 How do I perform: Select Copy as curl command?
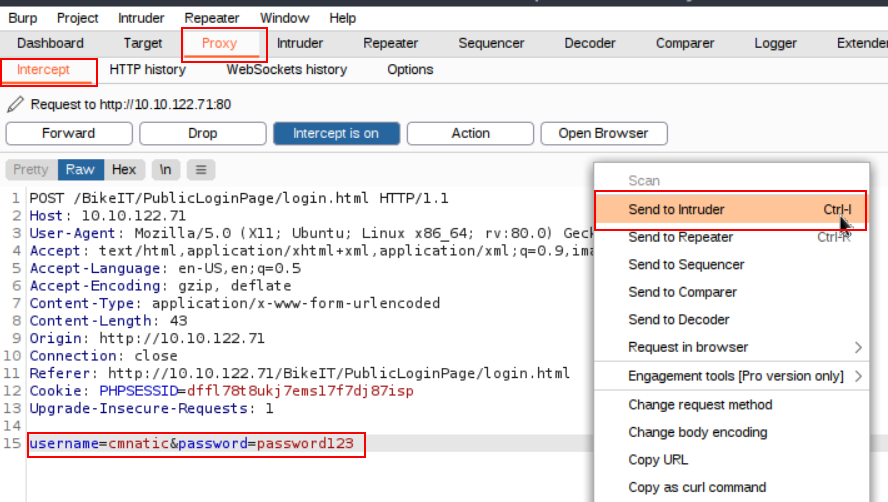coord(731,487)
